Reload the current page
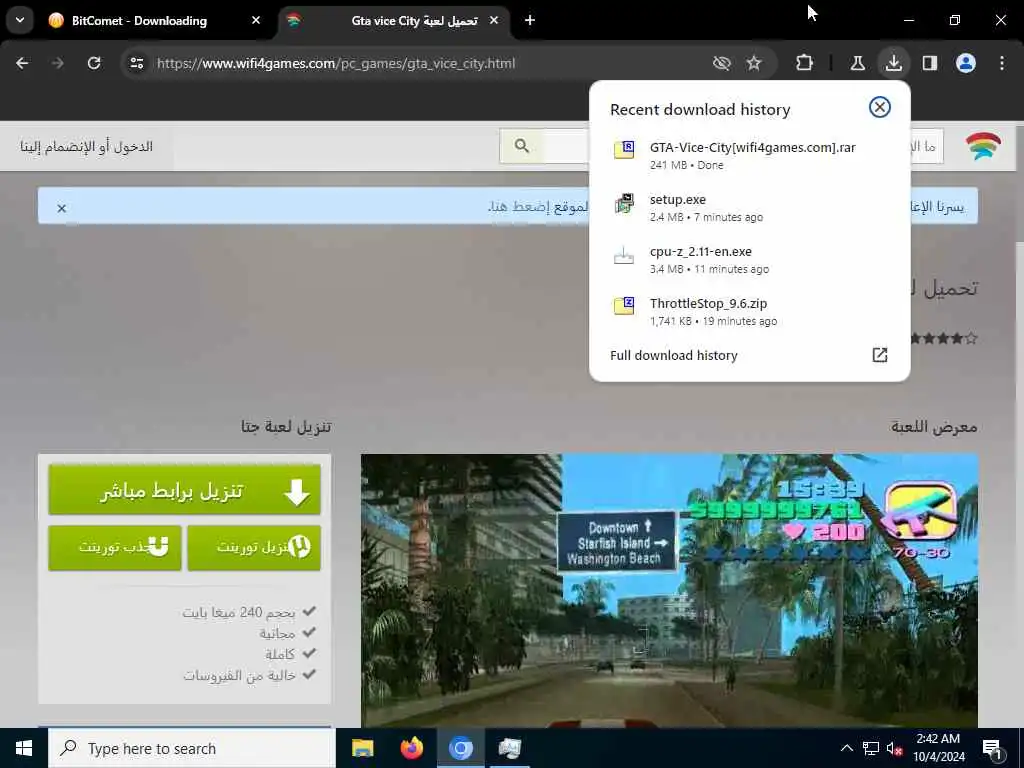 pyautogui.click(x=94, y=63)
